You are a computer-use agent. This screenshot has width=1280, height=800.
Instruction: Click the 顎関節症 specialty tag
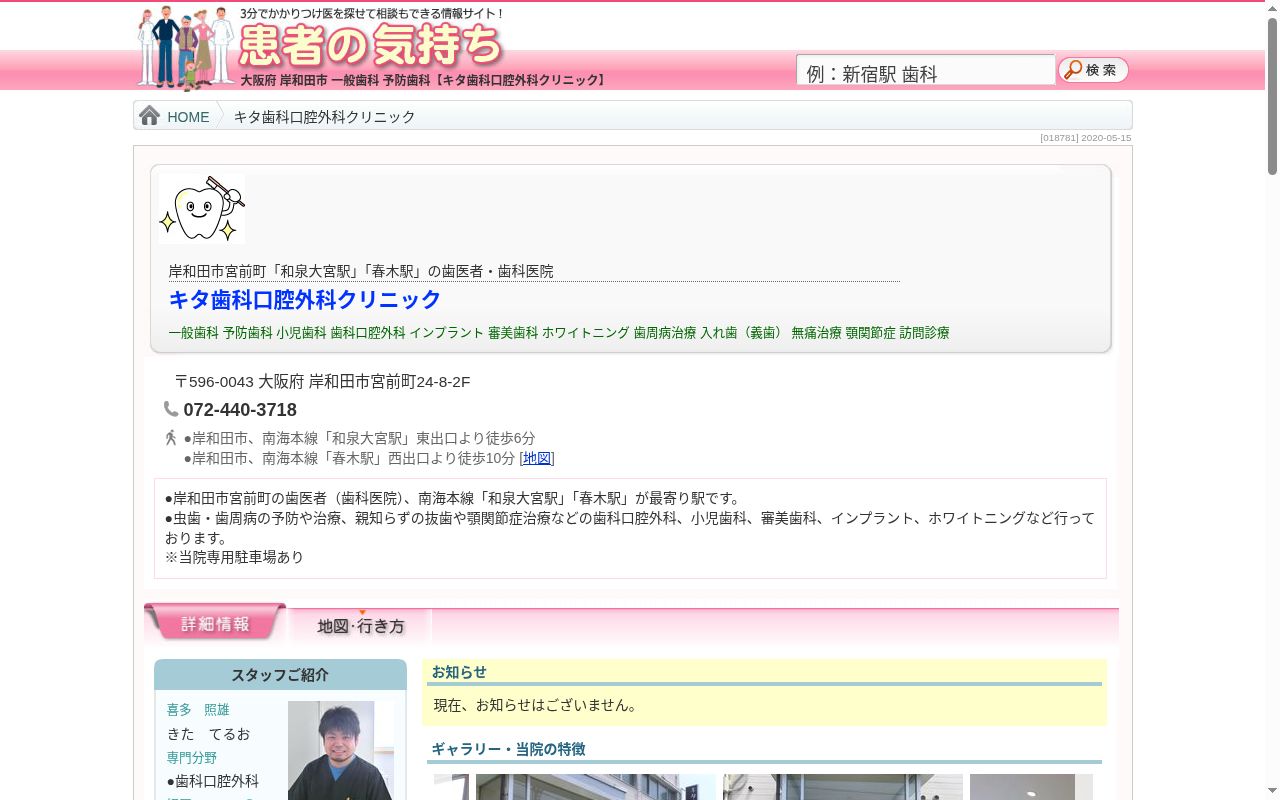[x=871, y=333]
